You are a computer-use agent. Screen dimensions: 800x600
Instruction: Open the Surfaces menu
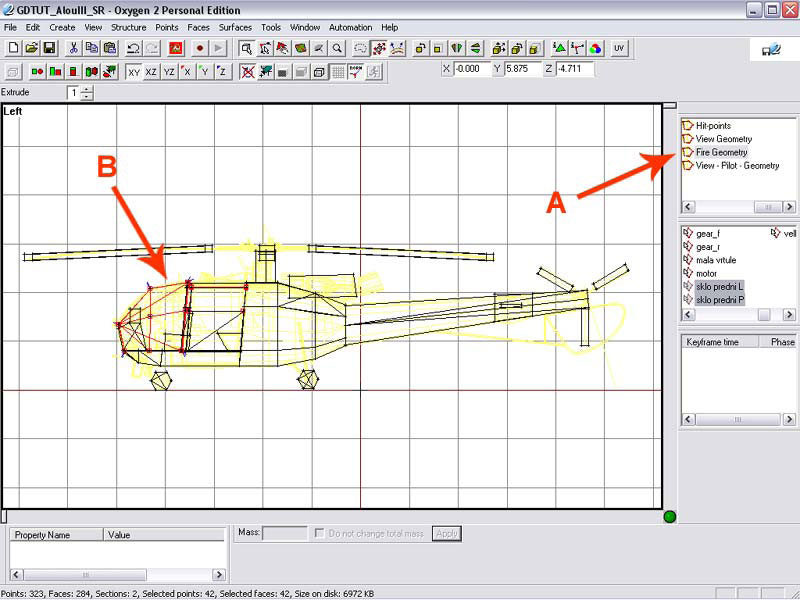coord(236,27)
